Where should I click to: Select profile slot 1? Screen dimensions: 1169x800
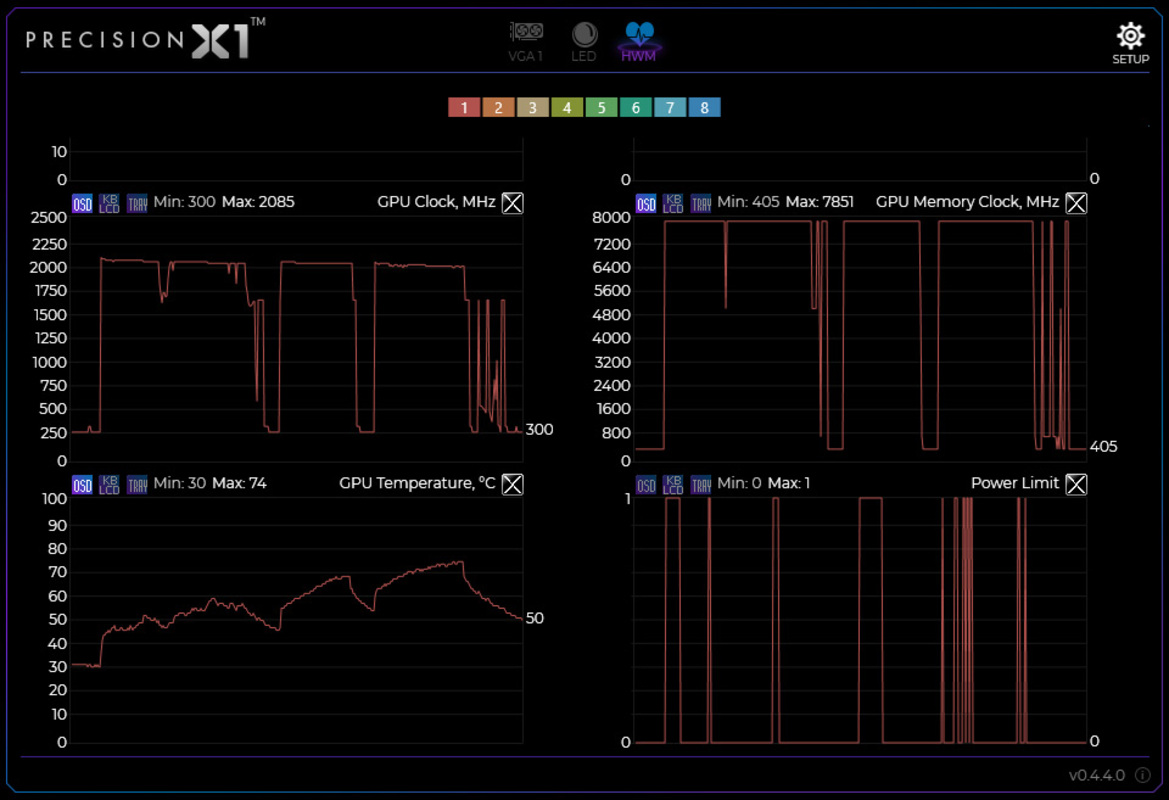coord(464,107)
